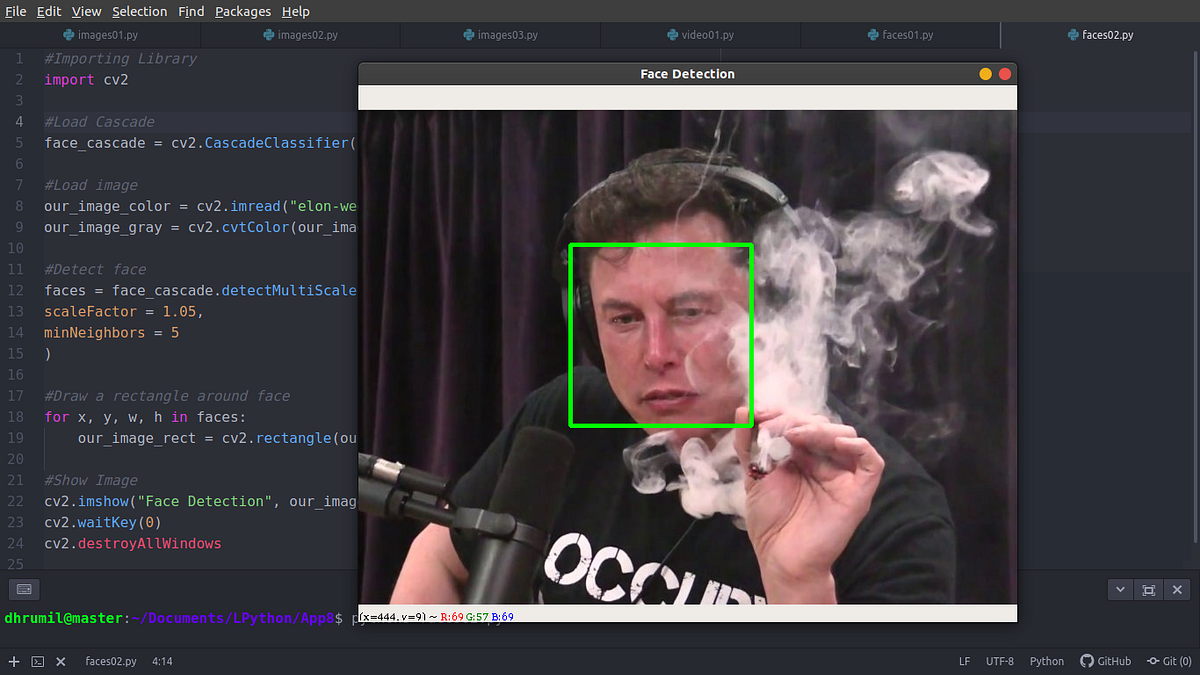This screenshot has height=675, width=1200.
Task: Open the Selection menu
Action: 140,11
